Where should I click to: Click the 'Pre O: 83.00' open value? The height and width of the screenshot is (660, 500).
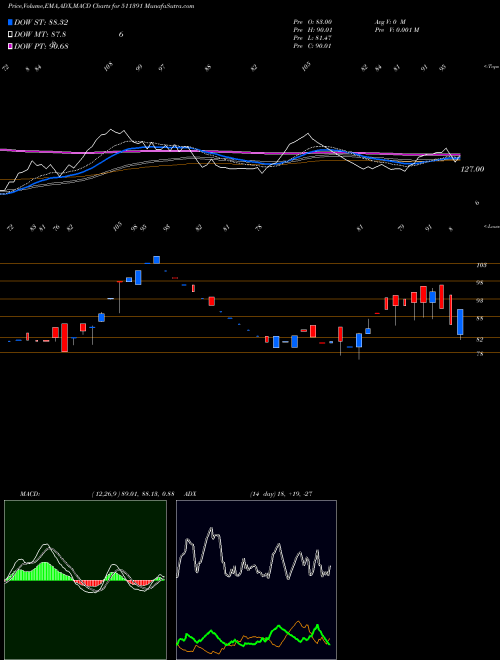point(312,21)
